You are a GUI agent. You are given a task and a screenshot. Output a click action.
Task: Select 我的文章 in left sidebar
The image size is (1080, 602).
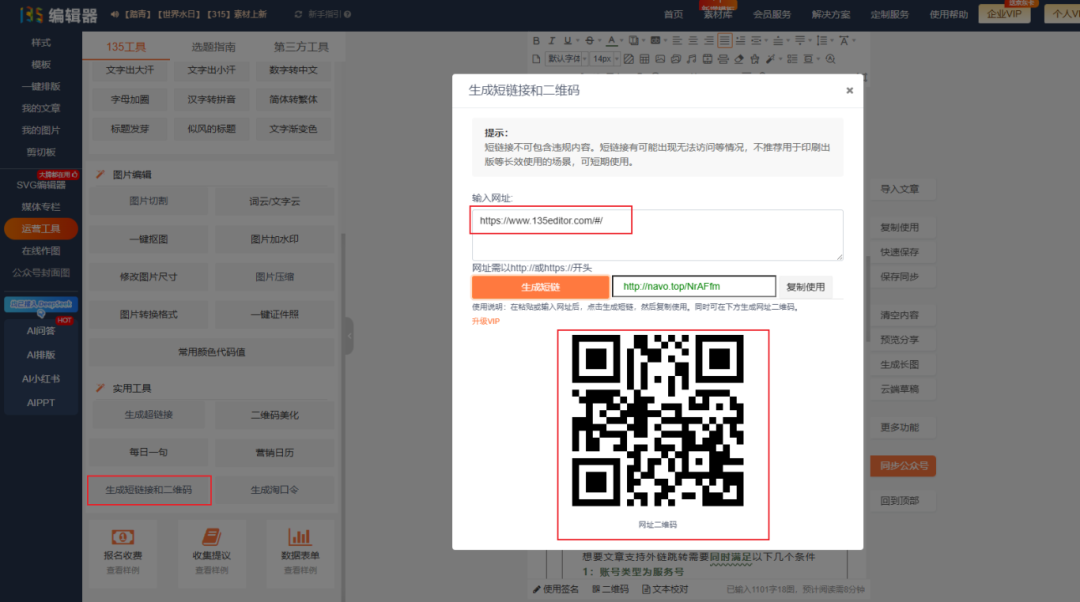pos(41,108)
